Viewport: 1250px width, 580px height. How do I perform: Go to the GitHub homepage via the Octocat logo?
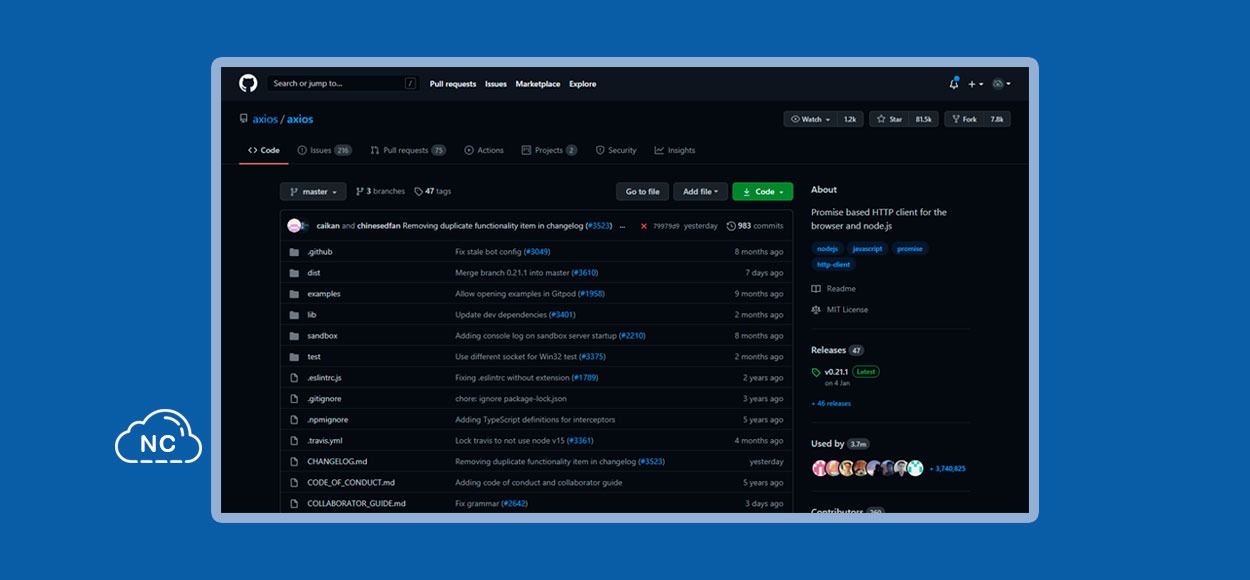click(x=248, y=84)
